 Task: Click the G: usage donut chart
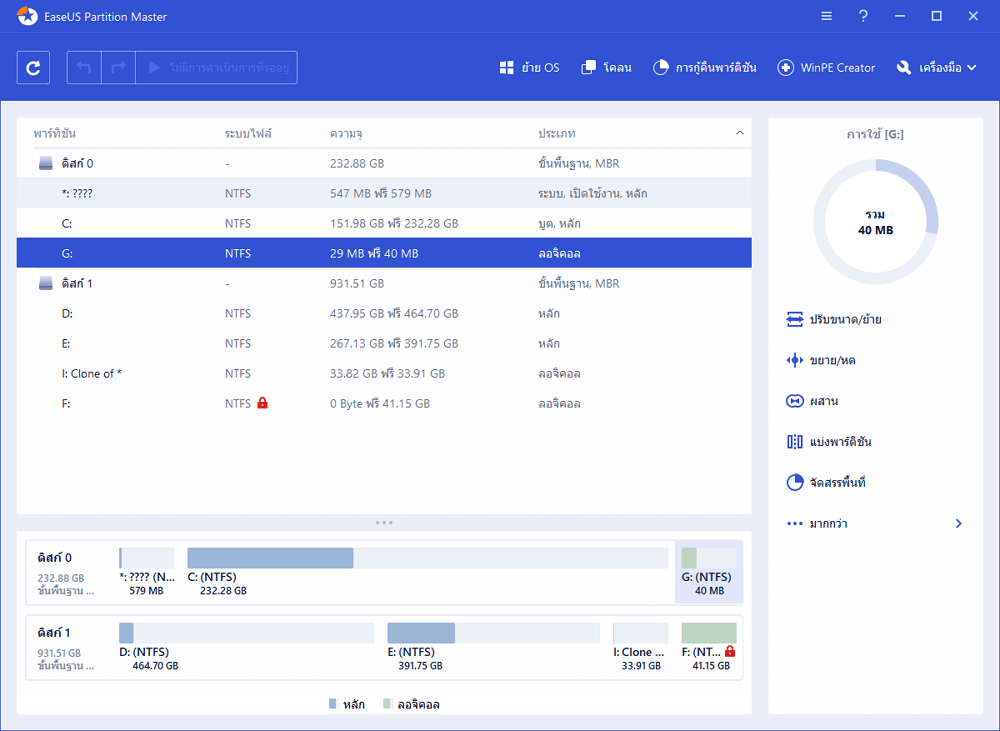[x=876, y=221]
